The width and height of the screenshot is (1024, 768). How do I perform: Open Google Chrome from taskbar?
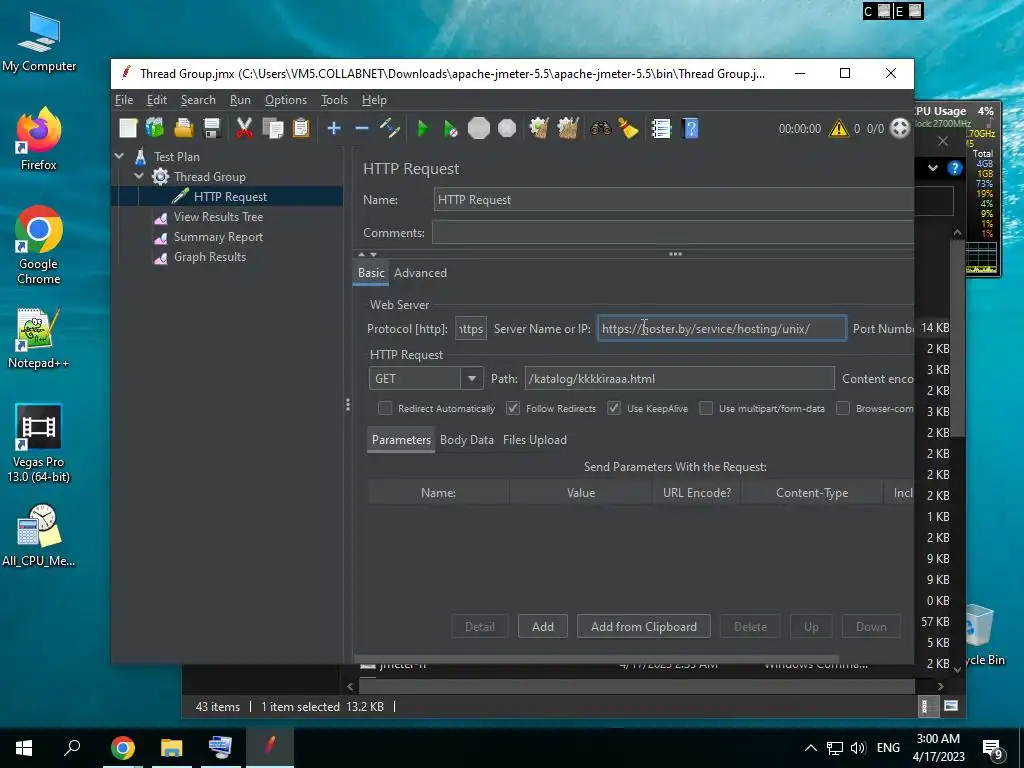123,748
